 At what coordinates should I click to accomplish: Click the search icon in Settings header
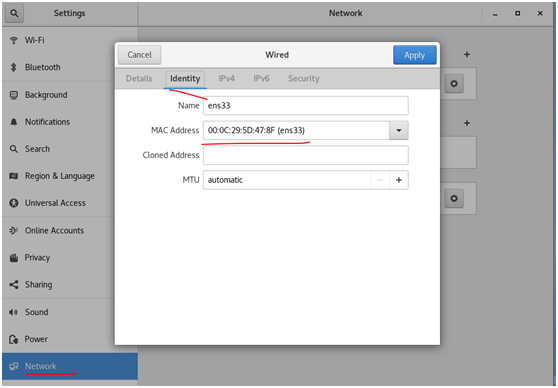point(14,14)
